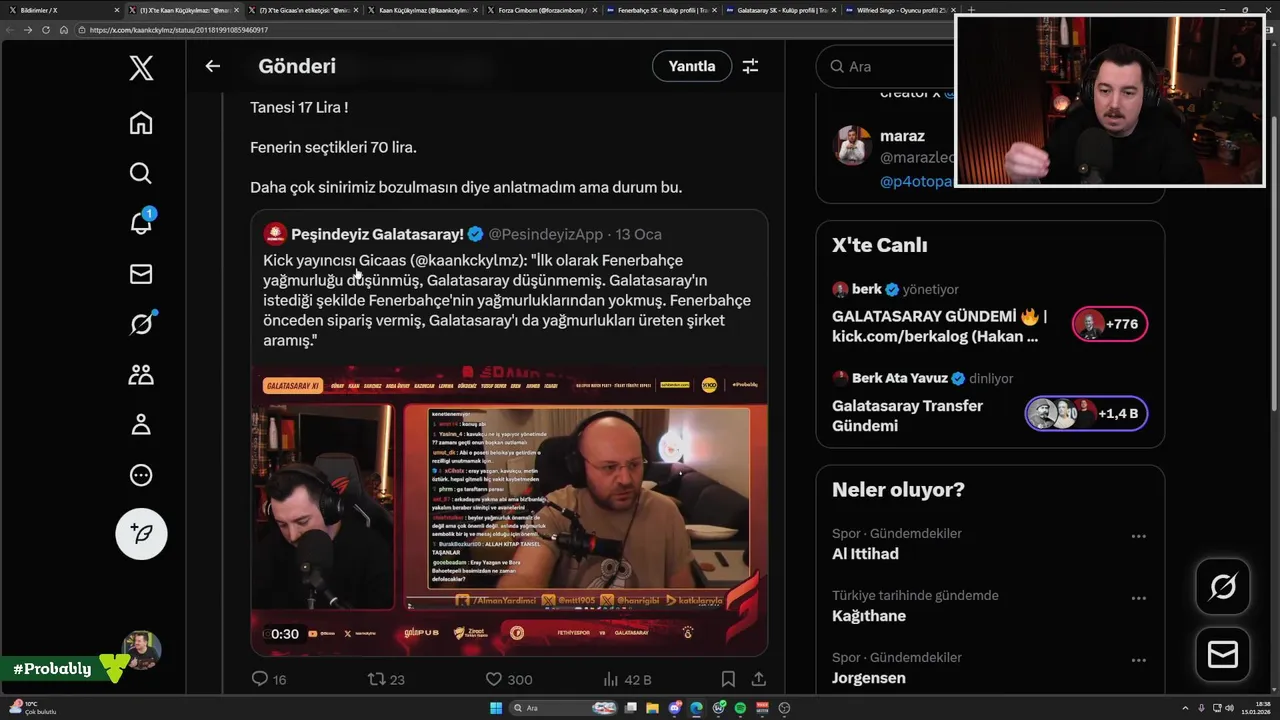Viewport: 1280px width, 720px height.
Task: Open maraz profile avatar
Action: tap(852, 146)
